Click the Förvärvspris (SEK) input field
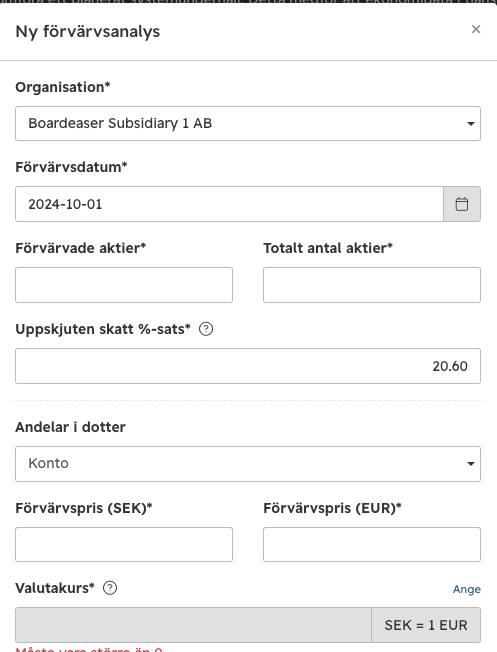The width and height of the screenshot is (497, 652). tap(124, 544)
